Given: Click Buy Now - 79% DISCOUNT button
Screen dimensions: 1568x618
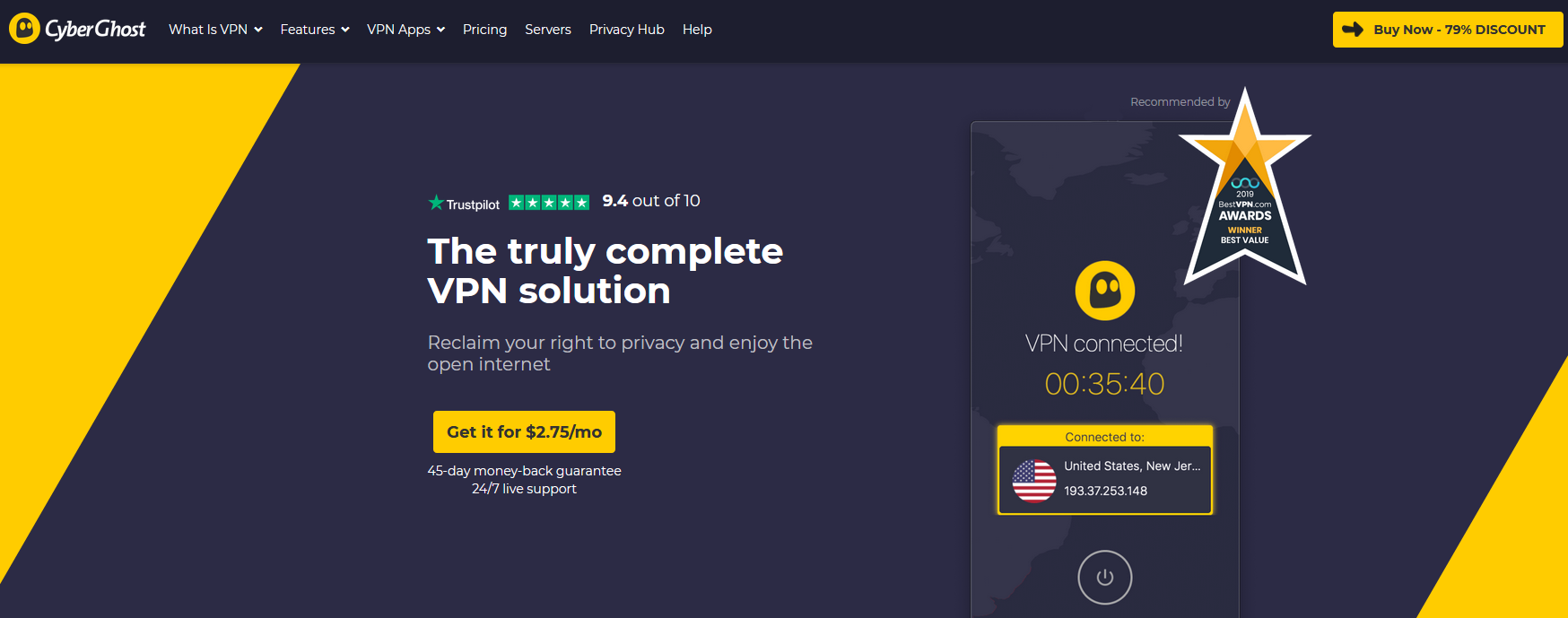Looking at the screenshot, I should point(1448,30).
